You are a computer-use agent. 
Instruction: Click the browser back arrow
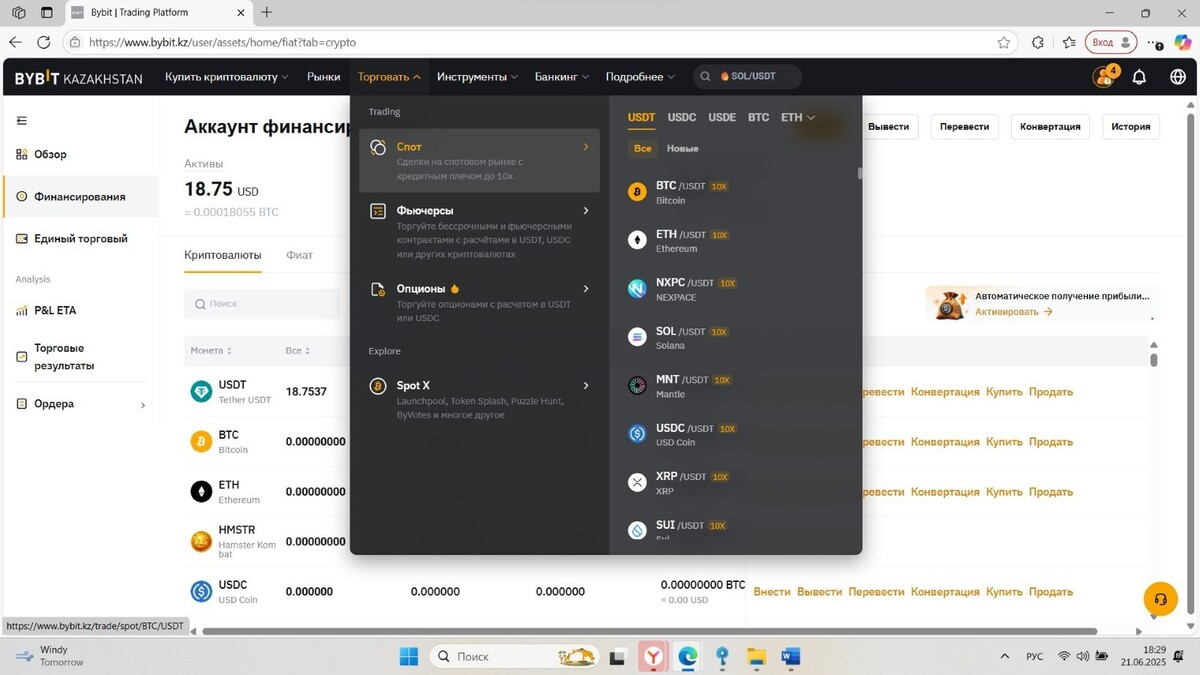[x=15, y=42]
